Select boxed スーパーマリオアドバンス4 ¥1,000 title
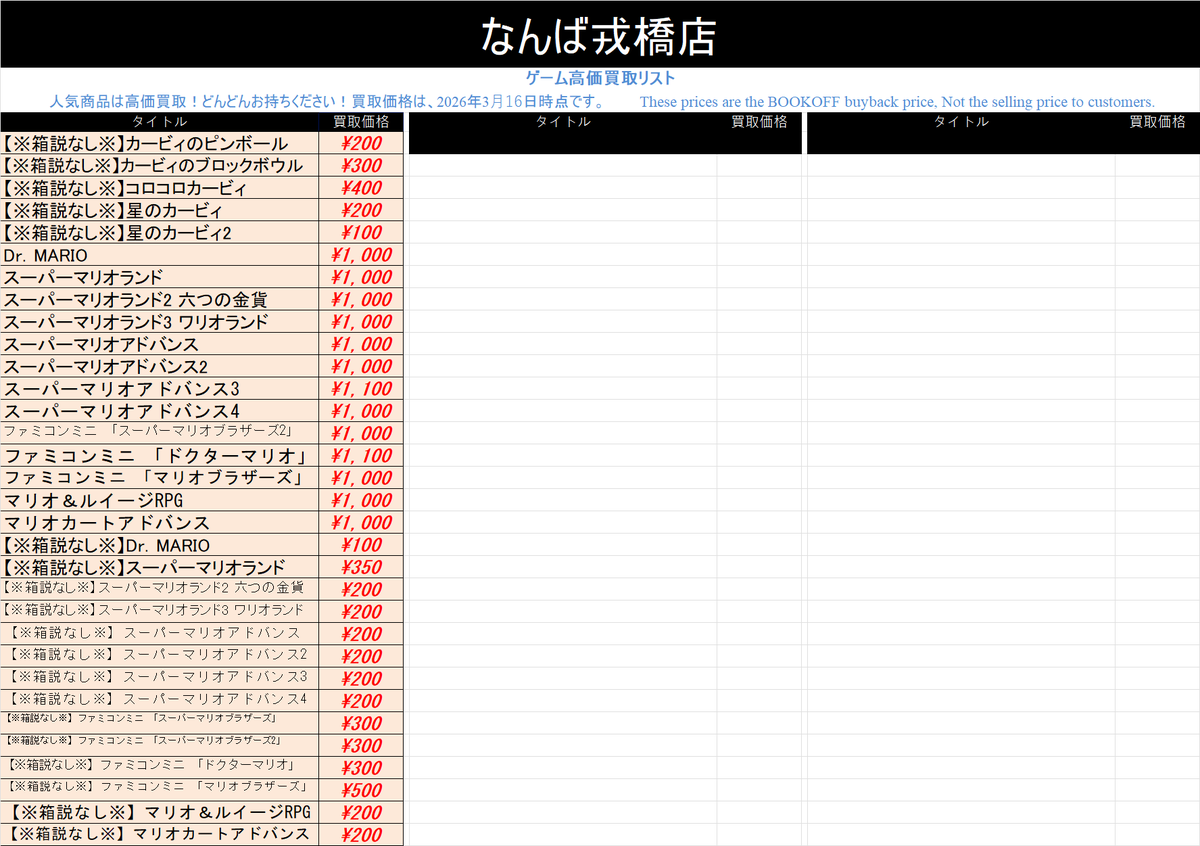 pyautogui.click(x=160, y=411)
